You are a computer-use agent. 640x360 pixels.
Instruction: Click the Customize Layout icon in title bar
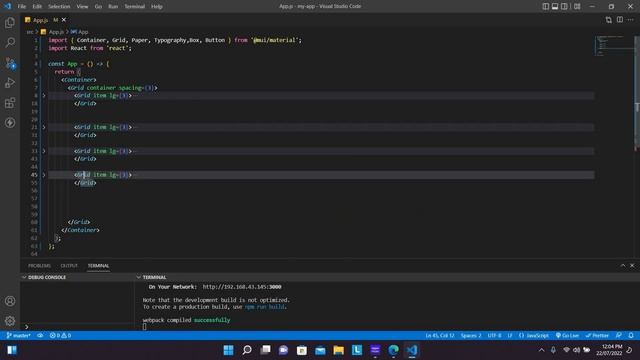pos(577,6)
